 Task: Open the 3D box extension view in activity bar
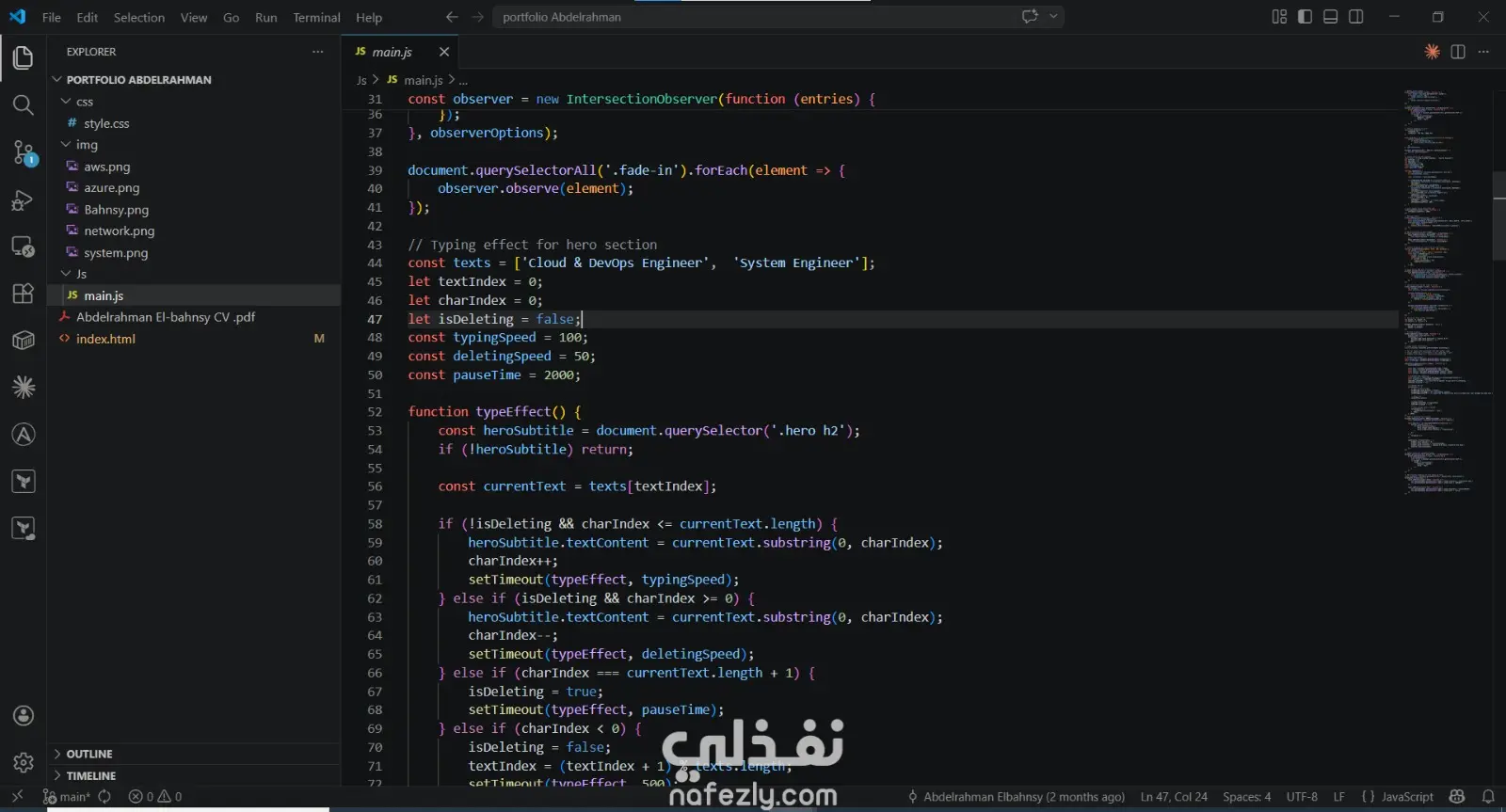24,340
